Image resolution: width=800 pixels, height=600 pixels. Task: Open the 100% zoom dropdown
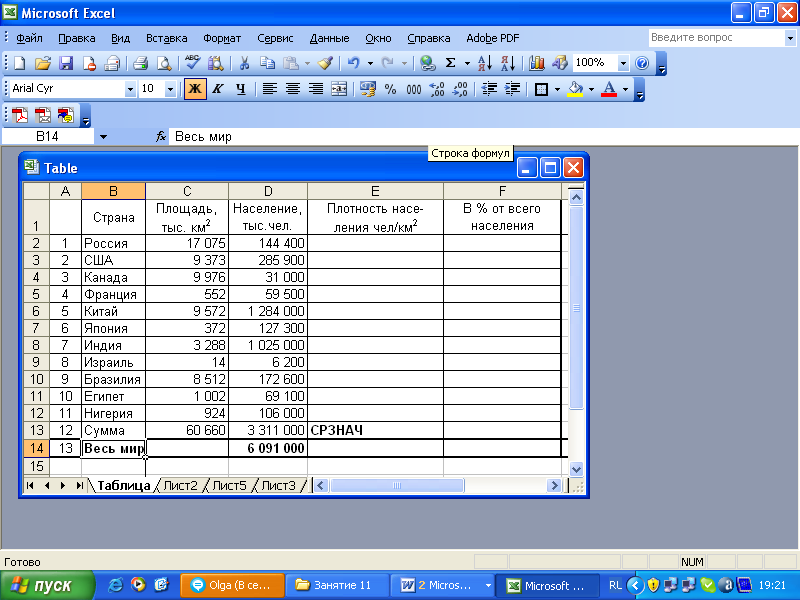[x=623, y=63]
